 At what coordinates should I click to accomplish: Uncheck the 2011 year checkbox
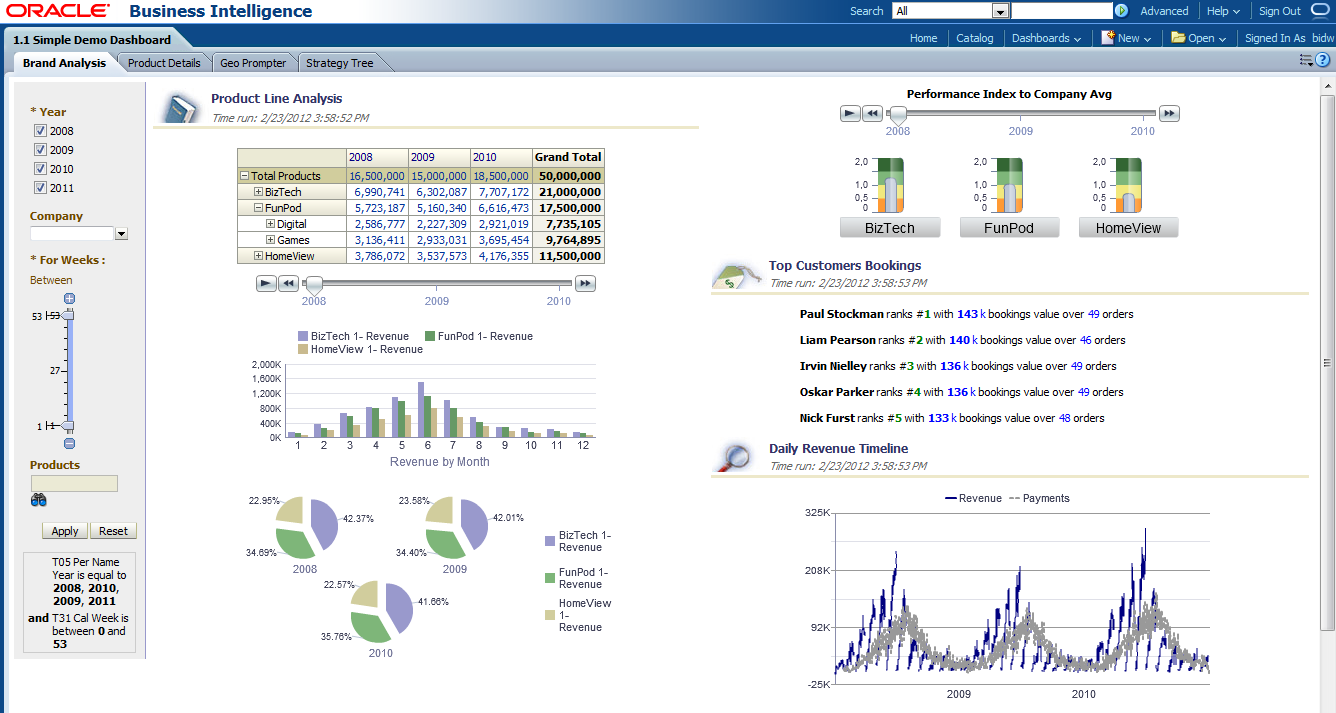coord(40,188)
